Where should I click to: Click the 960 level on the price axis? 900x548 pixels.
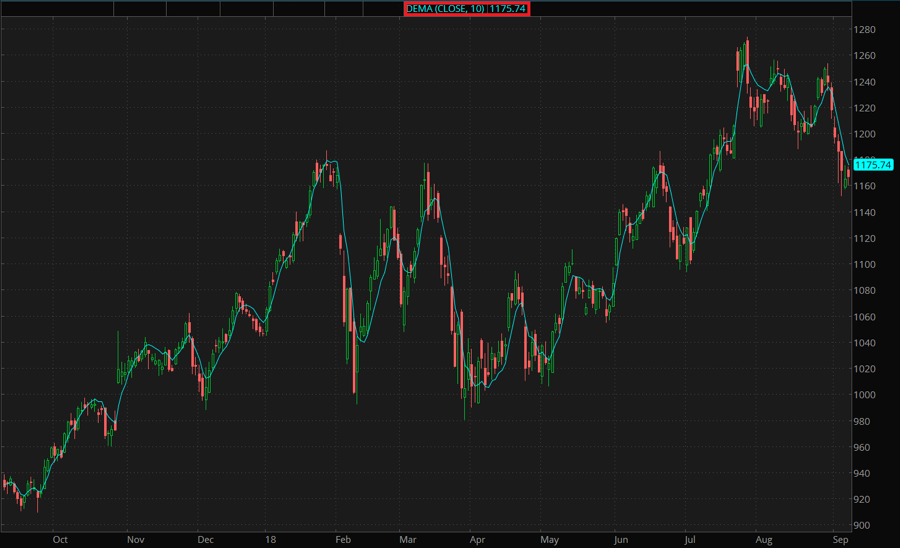pos(862,447)
